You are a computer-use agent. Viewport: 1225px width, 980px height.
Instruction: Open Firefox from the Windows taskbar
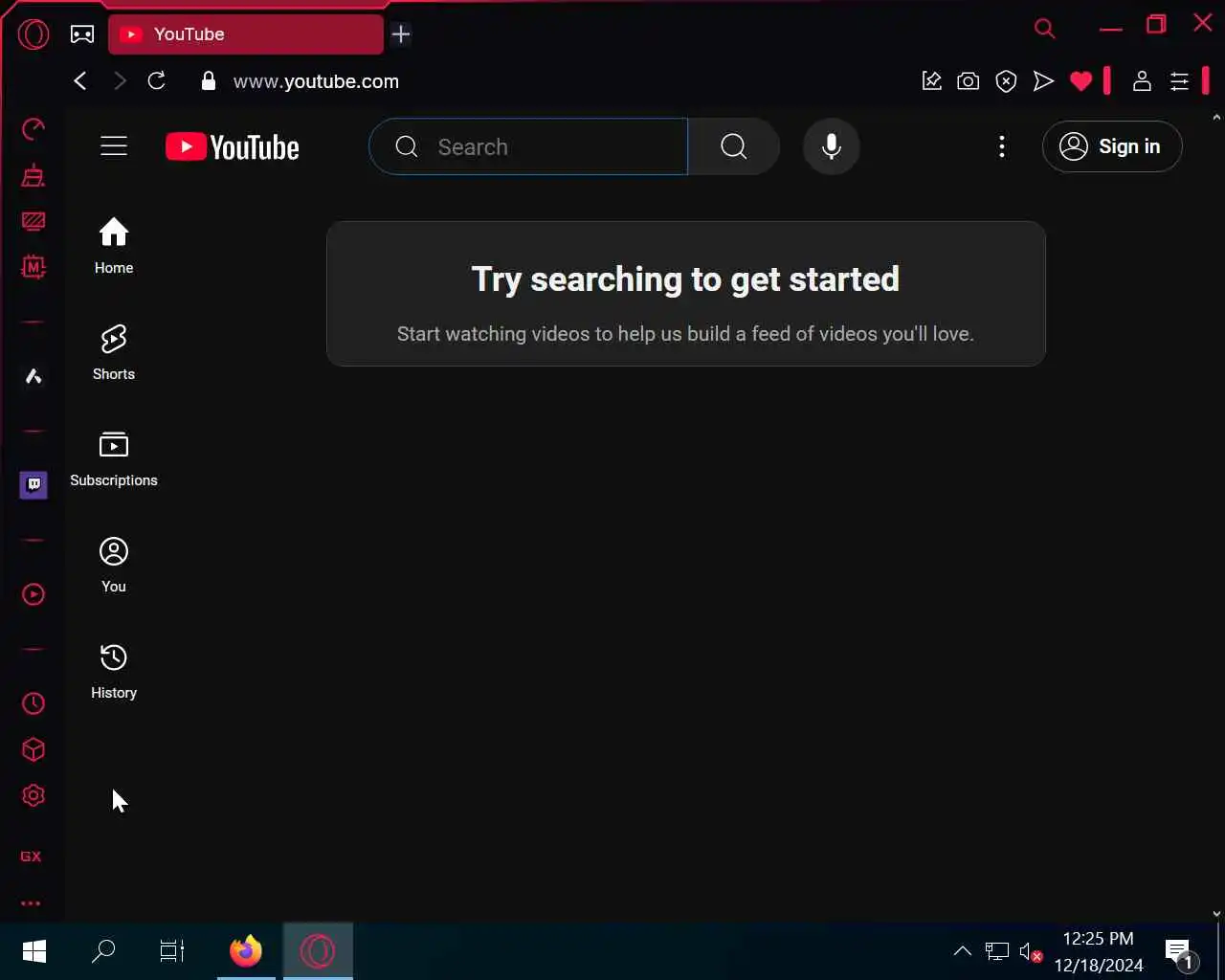tap(246, 951)
